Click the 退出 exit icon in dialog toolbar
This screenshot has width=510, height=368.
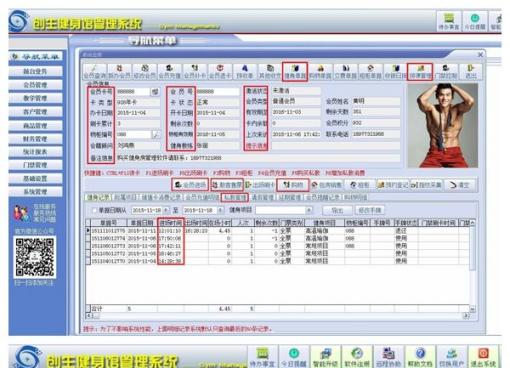tap(470, 71)
